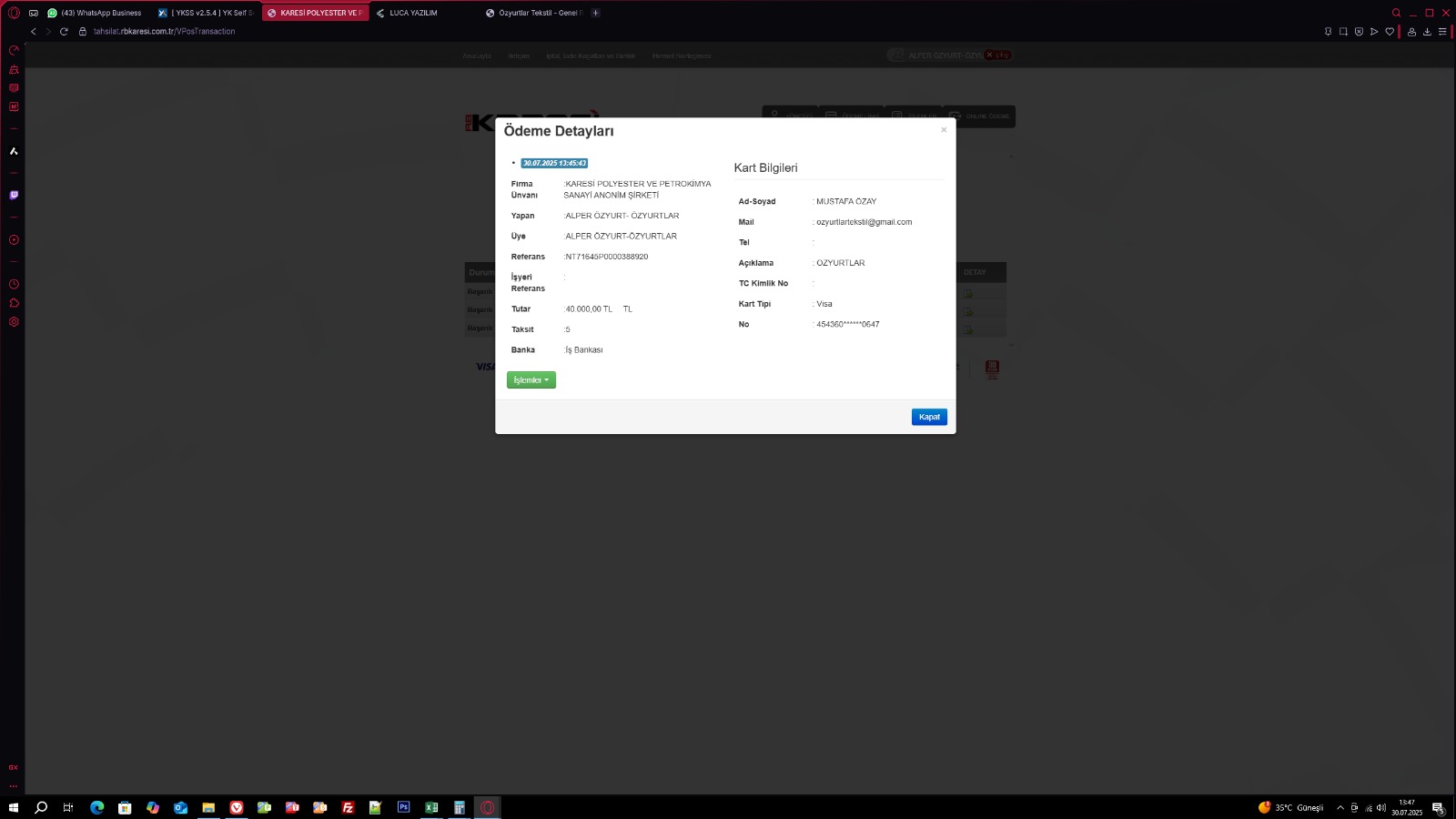Open Twitch in the Opera sidebar
This screenshot has height=819, width=1456.
[x=14, y=195]
